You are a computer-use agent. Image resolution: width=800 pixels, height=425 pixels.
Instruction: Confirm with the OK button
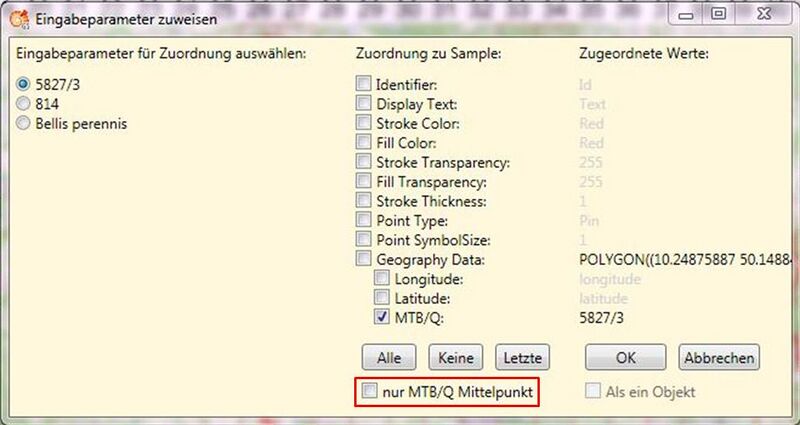pos(626,357)
